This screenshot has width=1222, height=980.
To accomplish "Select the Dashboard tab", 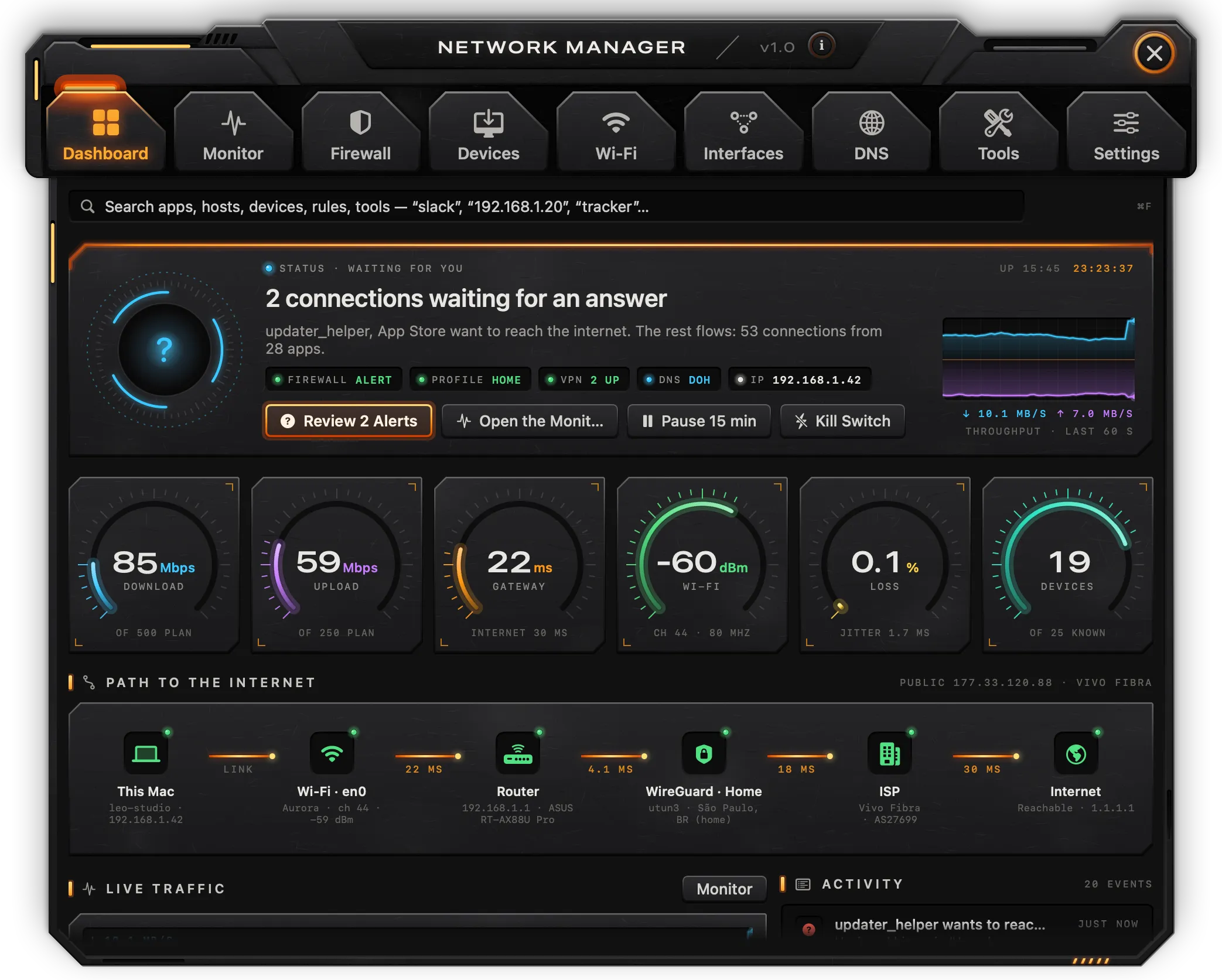I will pyautogui.click(x=105, y=132).
